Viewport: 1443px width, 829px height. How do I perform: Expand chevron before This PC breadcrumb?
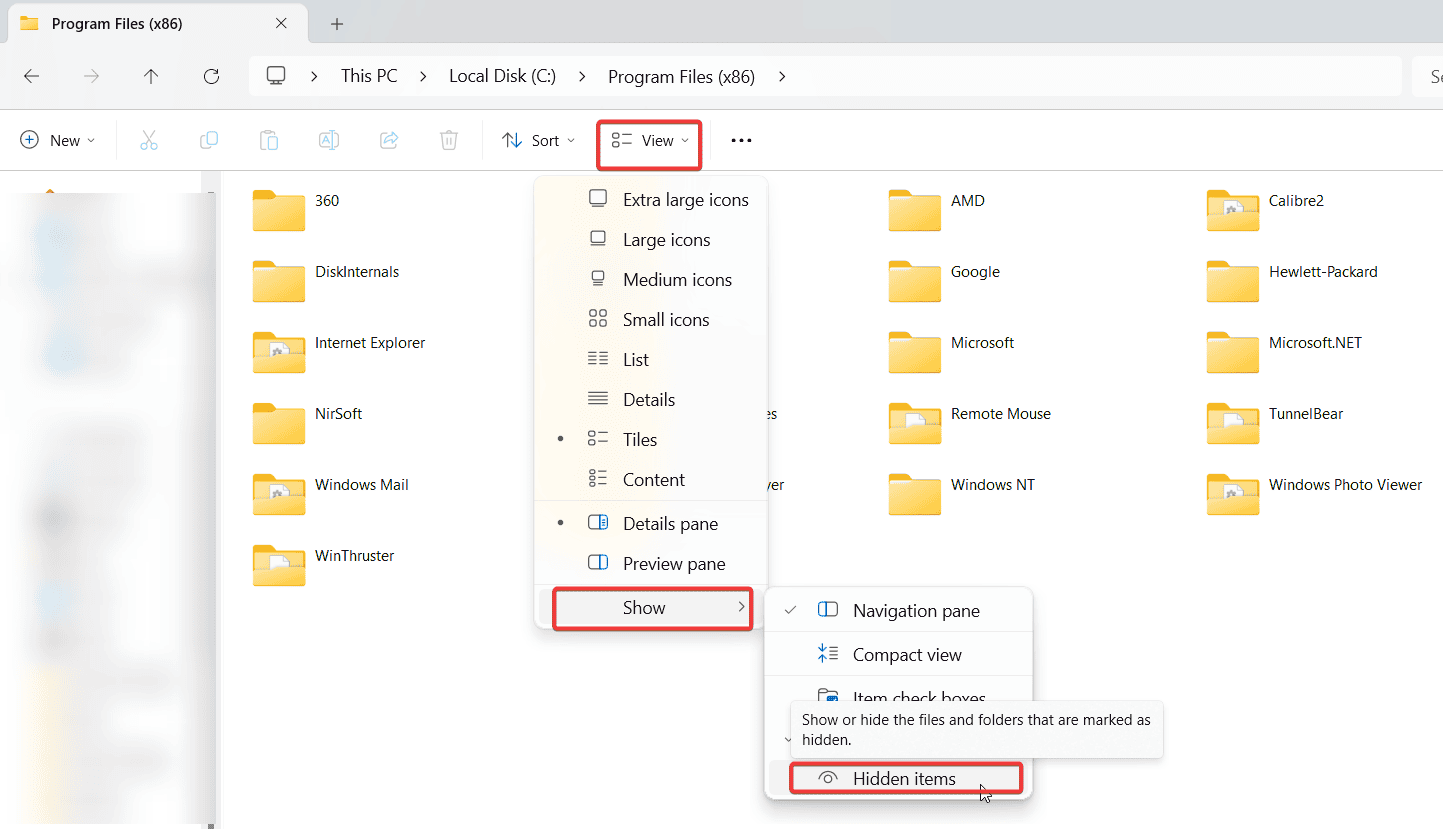coord(315,76)
